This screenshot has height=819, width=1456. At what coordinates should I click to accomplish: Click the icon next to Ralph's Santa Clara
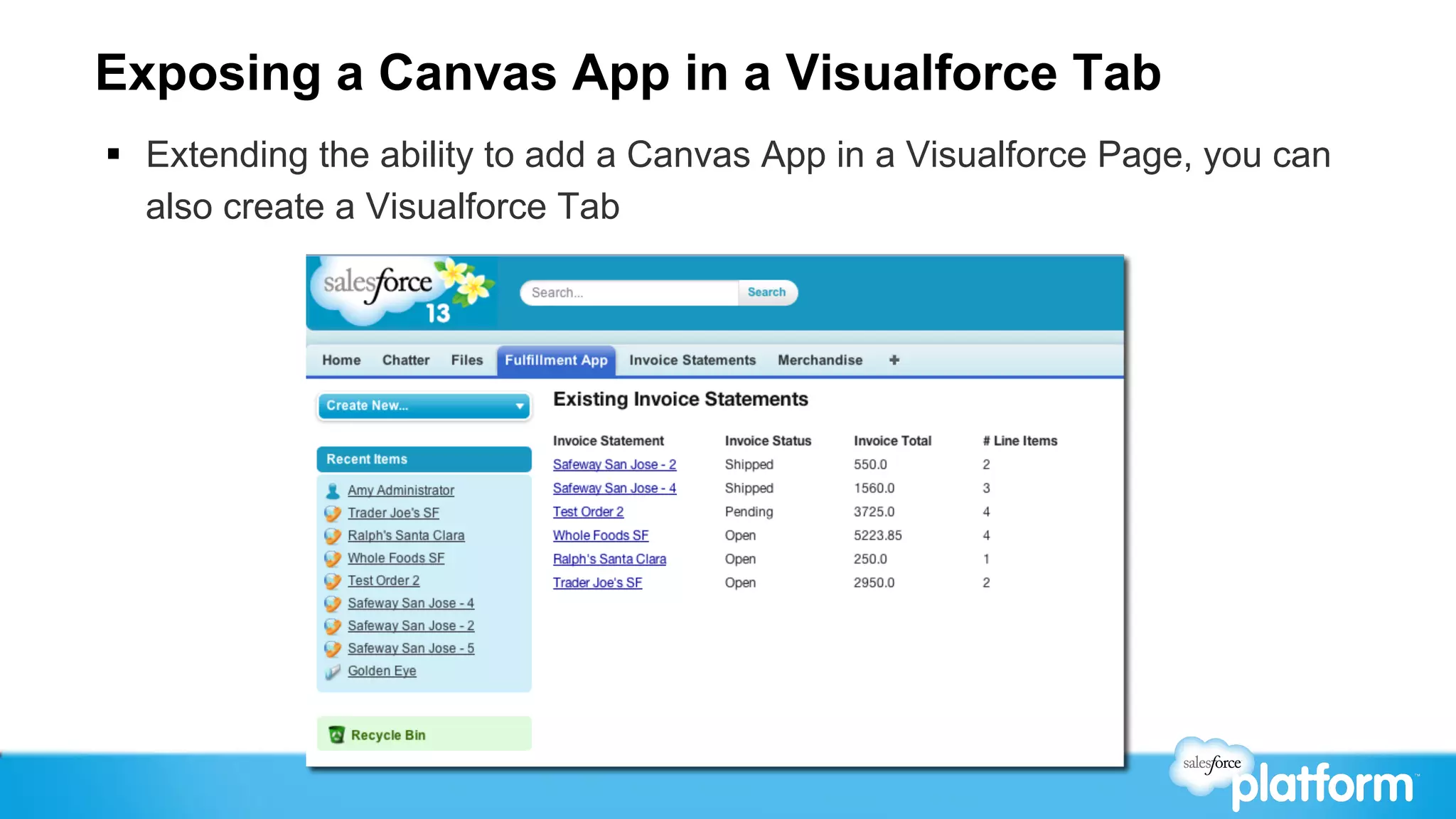point(332,536)
